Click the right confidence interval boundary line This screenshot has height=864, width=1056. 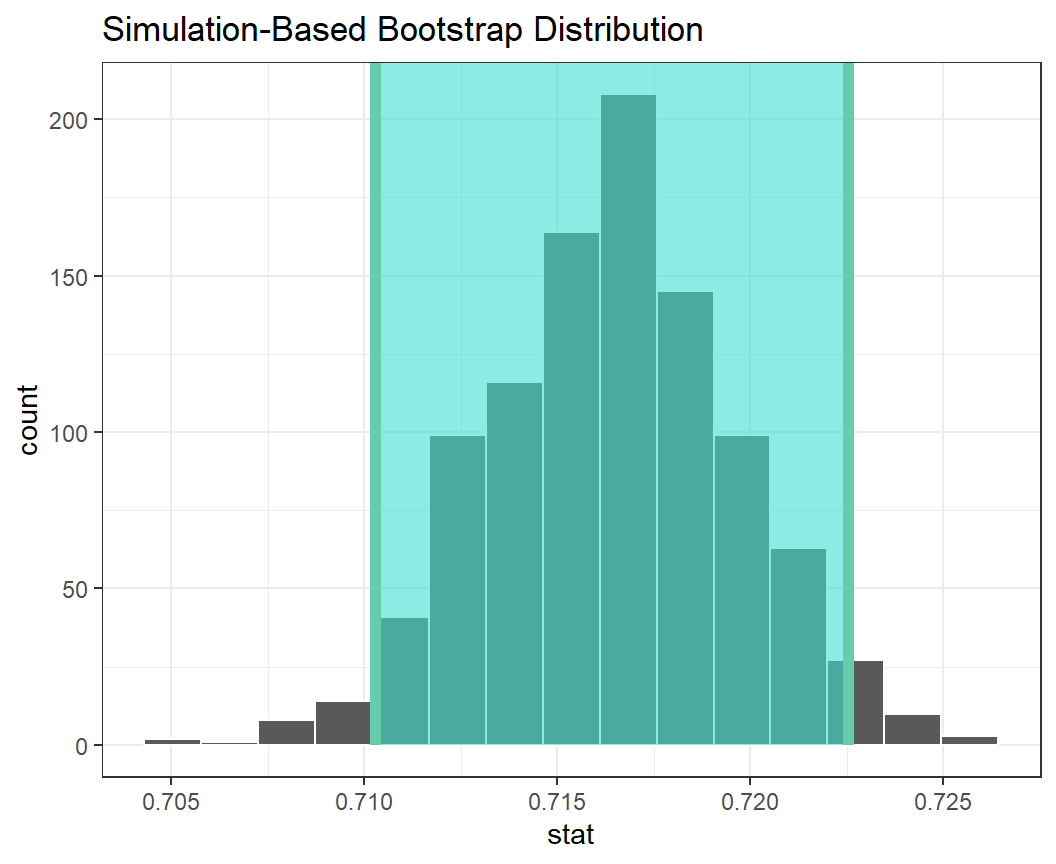[x=848, y=400]
